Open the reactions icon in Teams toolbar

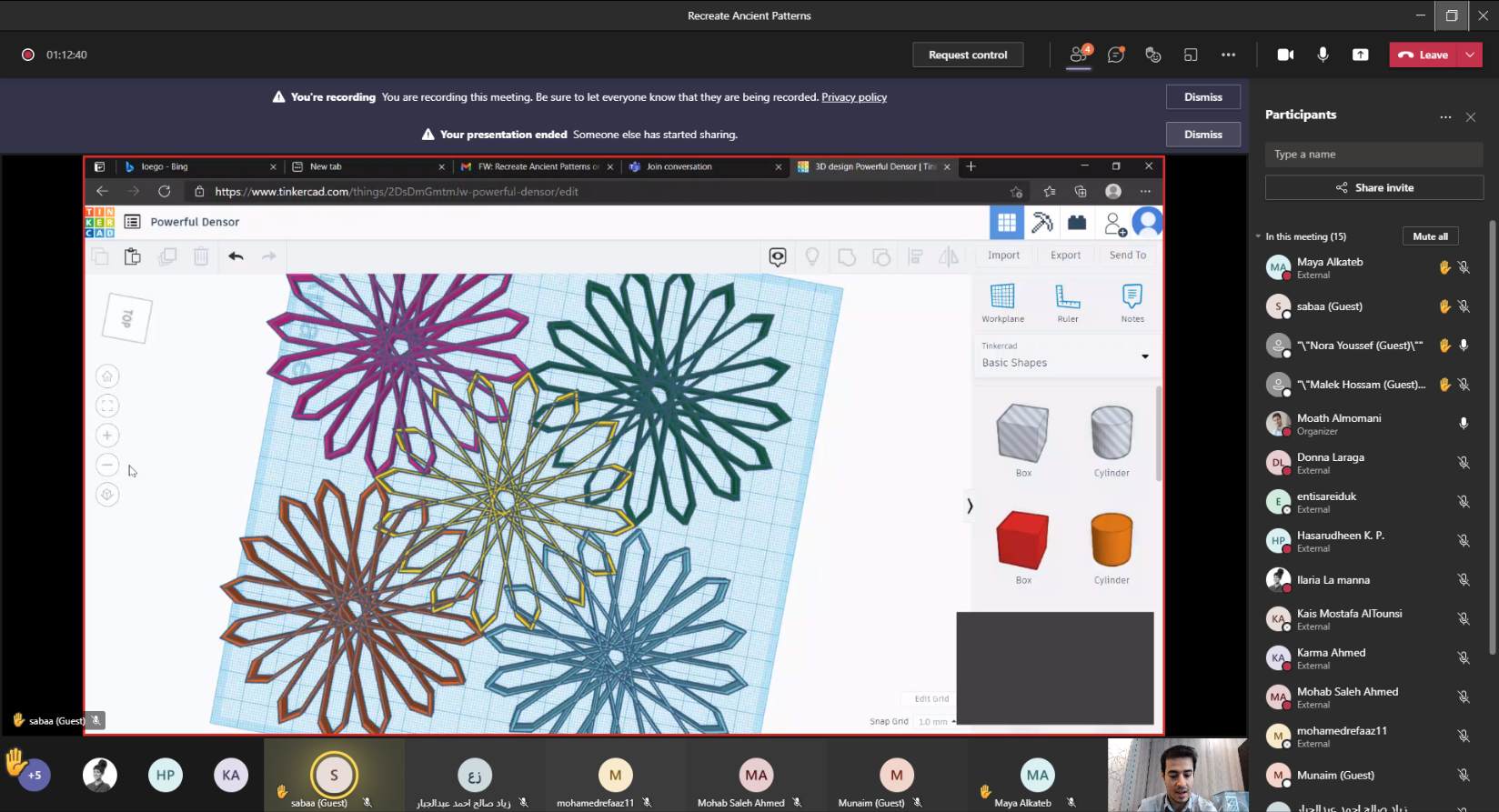1153,55
